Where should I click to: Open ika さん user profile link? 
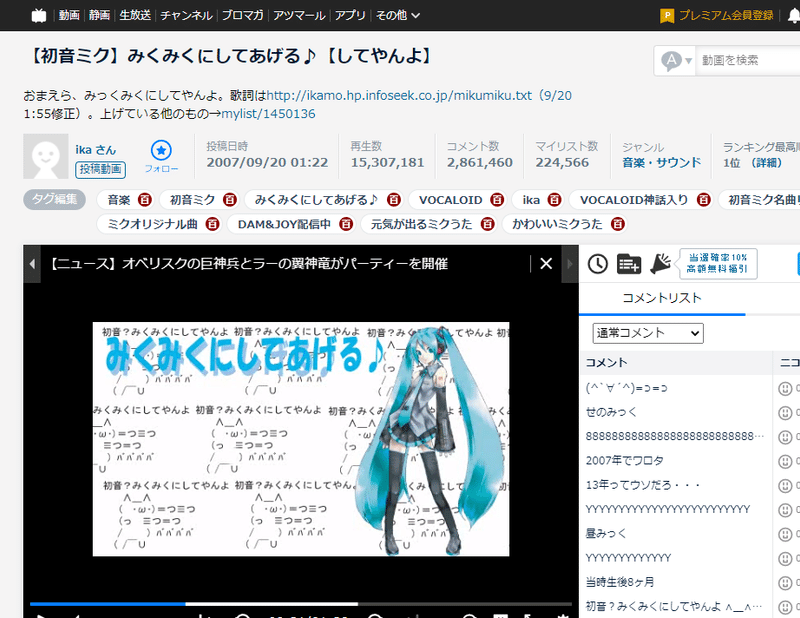pyautogui.click(x=96, y=150)
